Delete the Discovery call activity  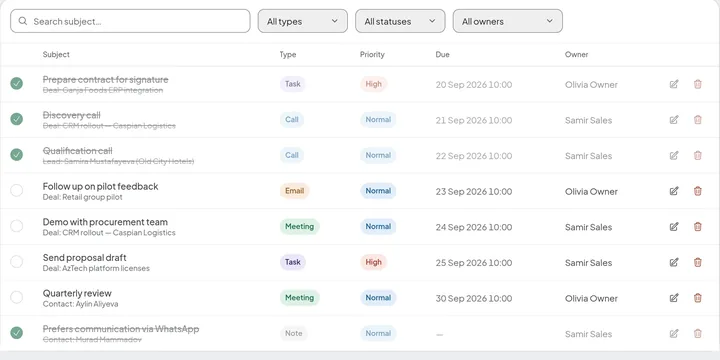point(698,120)
